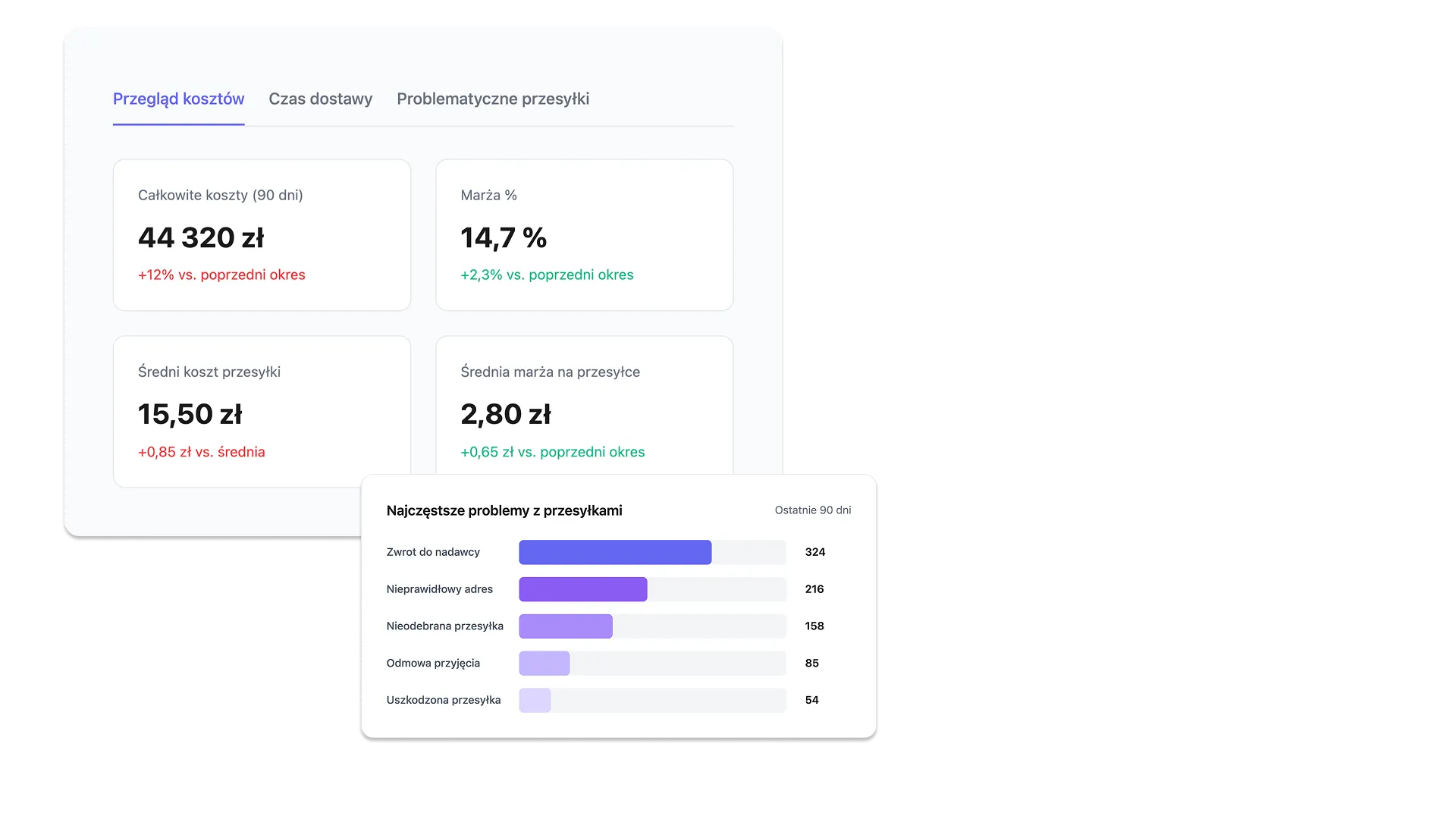Click the Uszkodzona przesyłka bar

point(535,700)
